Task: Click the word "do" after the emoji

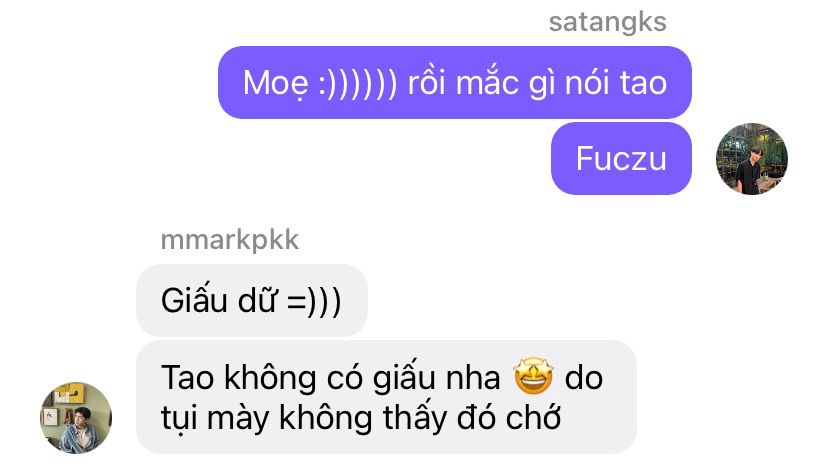Action: (584, 378)
